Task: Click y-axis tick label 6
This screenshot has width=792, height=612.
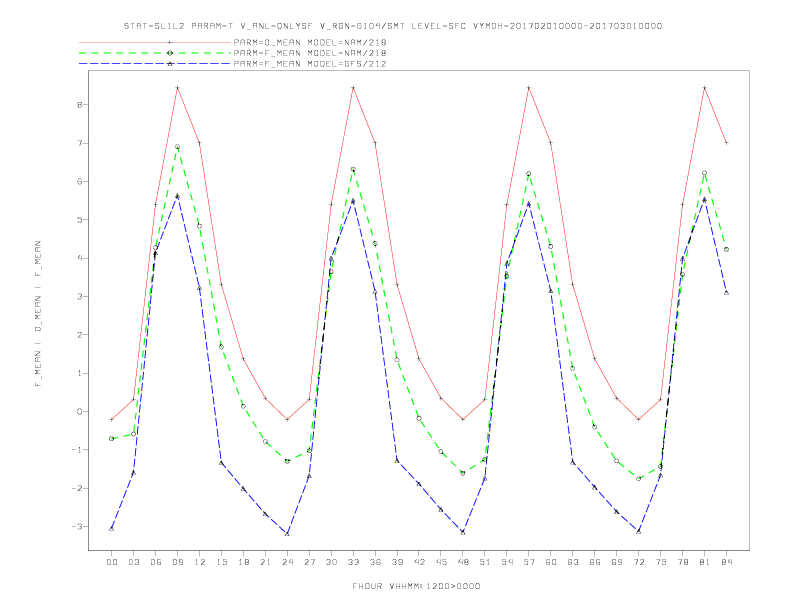Action: [80, 182]
